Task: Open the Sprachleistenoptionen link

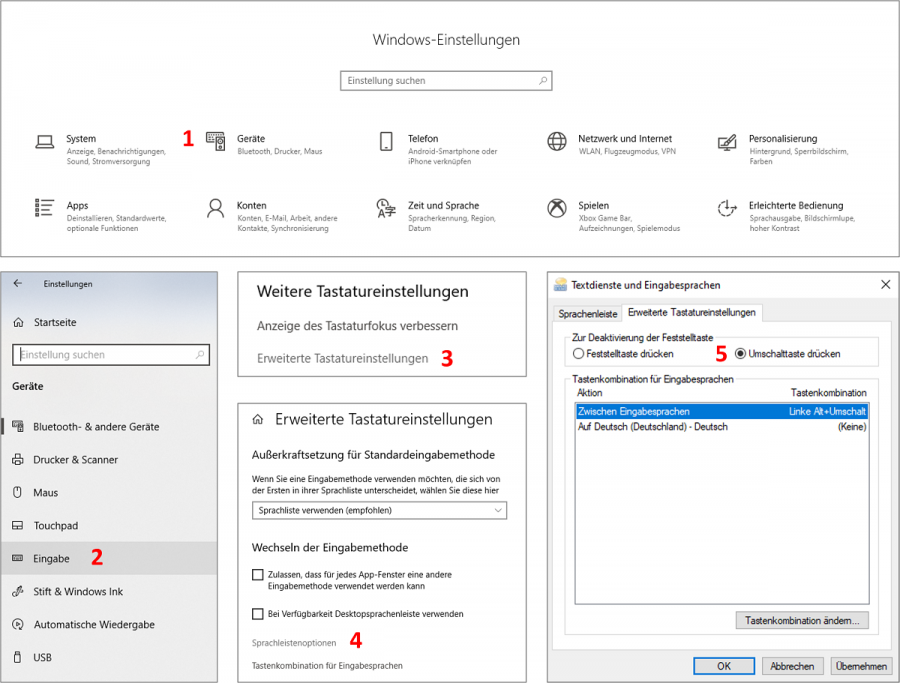Action: tap(294, 643)
